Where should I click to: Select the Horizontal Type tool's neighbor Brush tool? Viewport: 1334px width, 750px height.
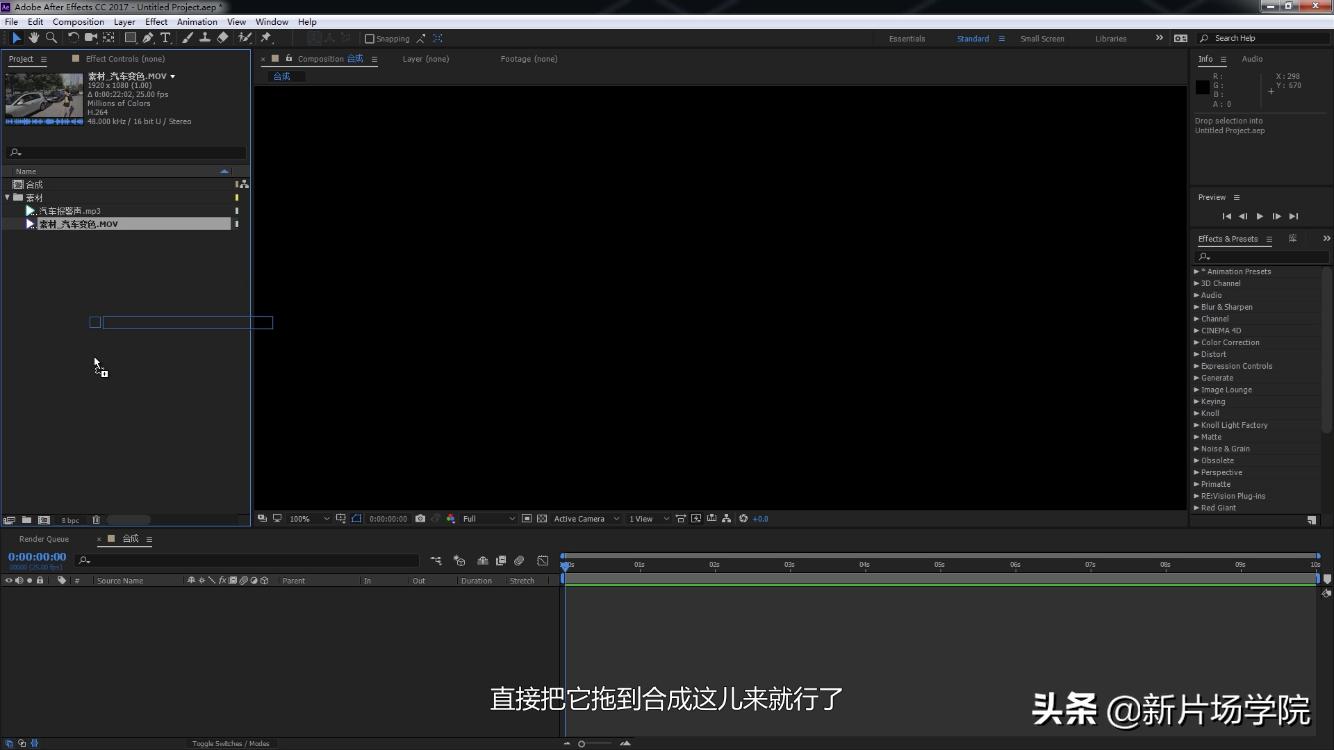[x=187, y=38]
